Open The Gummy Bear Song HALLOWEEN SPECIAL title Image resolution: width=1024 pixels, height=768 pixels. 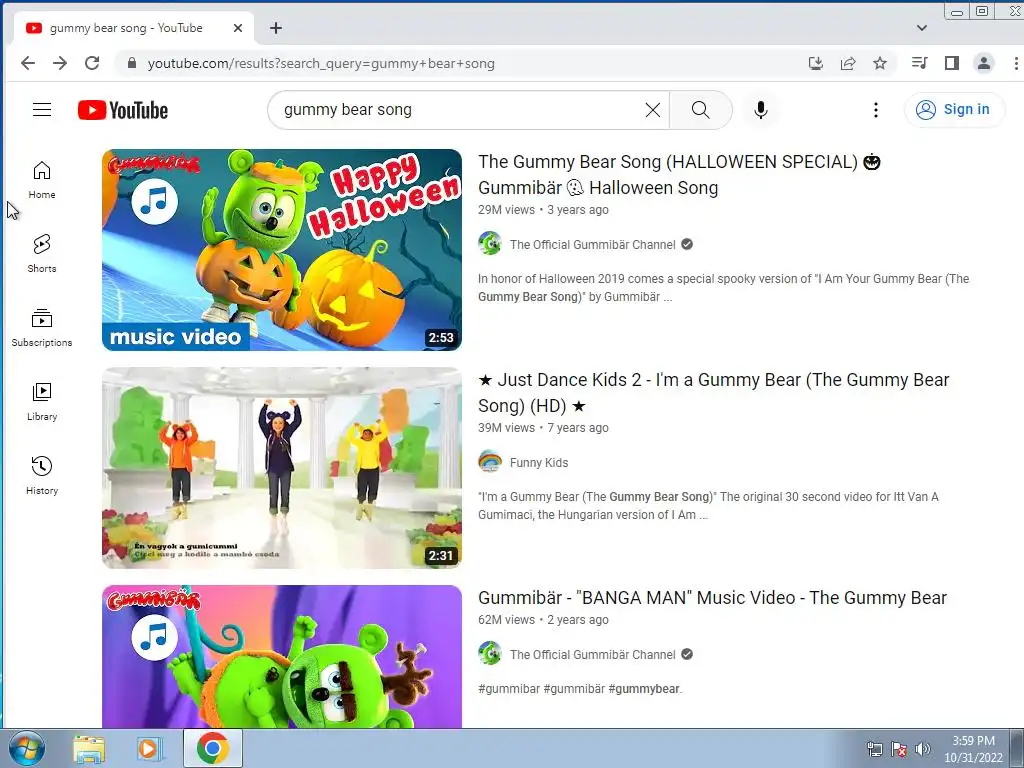tap(679, 174)
